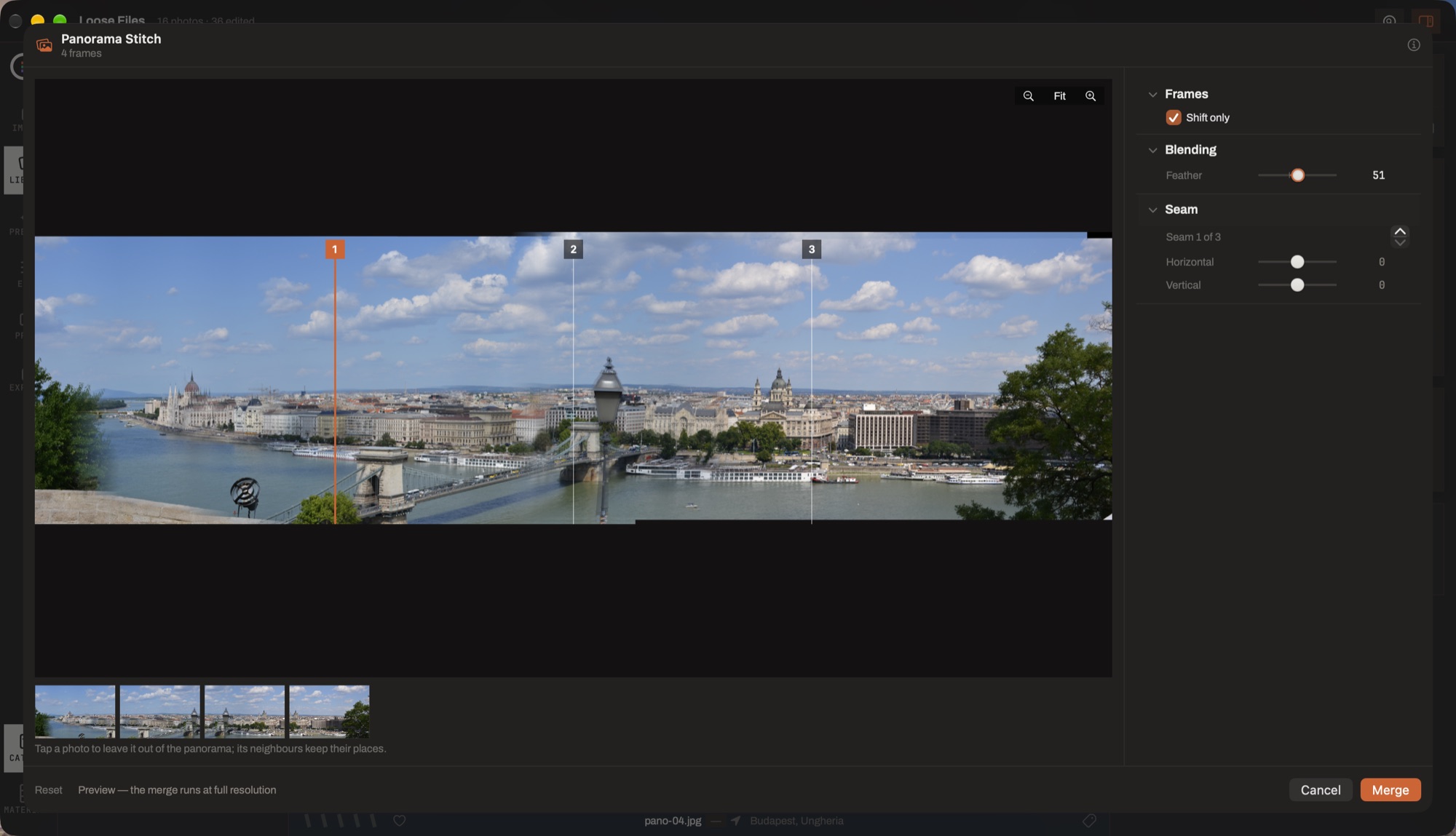Screen dimensions: 1456x836
Task: Click the '4 frames' subtitle
Action: point(81,54)
